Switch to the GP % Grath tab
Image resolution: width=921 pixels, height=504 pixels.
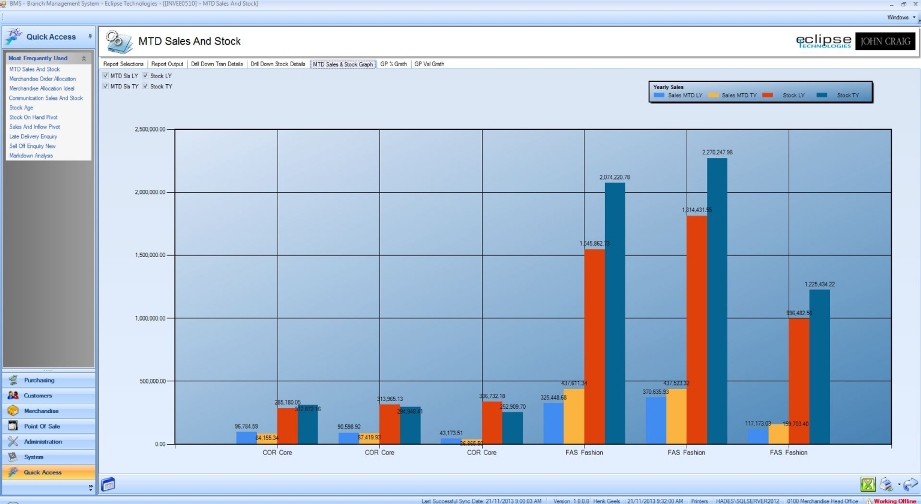393,63
